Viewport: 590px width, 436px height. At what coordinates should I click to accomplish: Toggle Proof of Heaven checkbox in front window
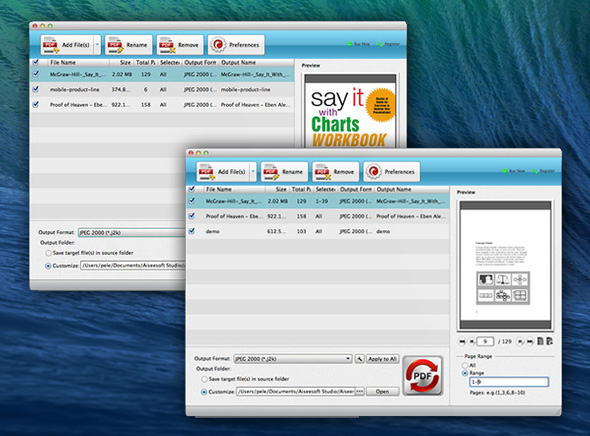pos(192,216)
